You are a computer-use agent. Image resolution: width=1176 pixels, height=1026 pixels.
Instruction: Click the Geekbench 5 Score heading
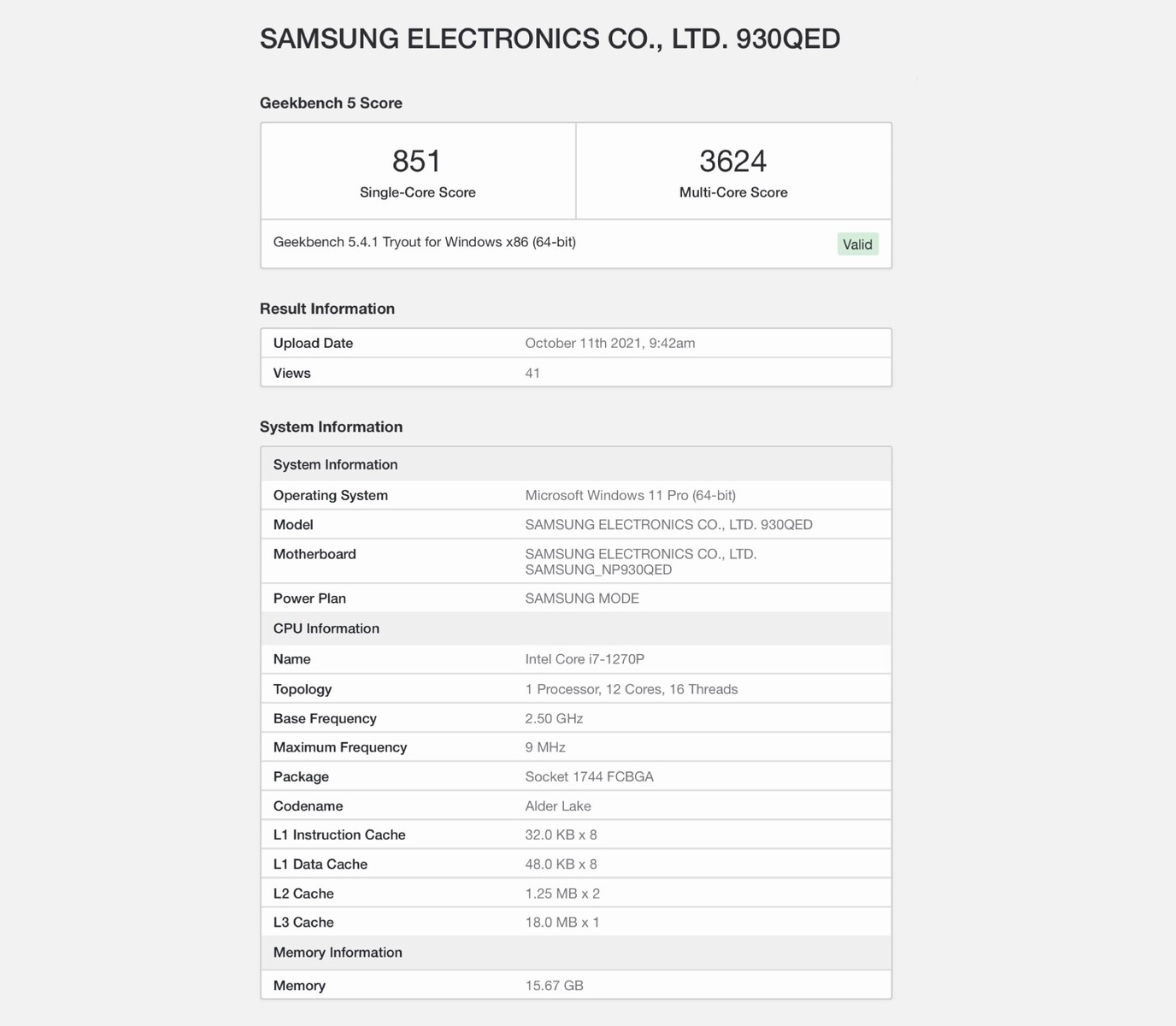click(x=331, y=103)
